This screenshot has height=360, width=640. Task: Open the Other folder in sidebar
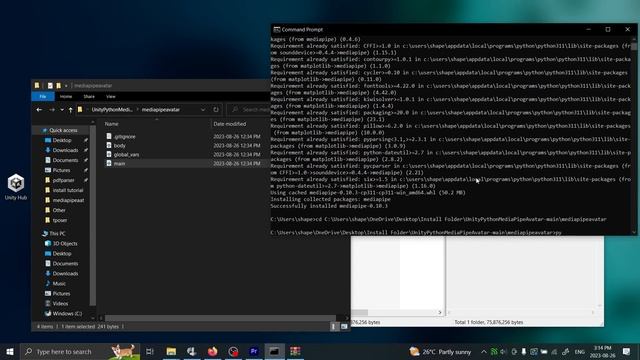pos(59,210)
